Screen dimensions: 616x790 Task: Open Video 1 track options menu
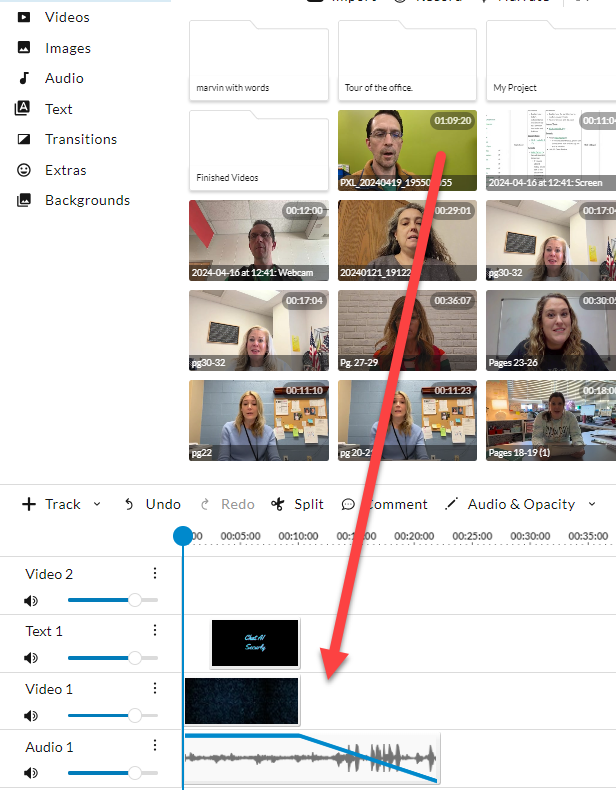click(155, 688)
